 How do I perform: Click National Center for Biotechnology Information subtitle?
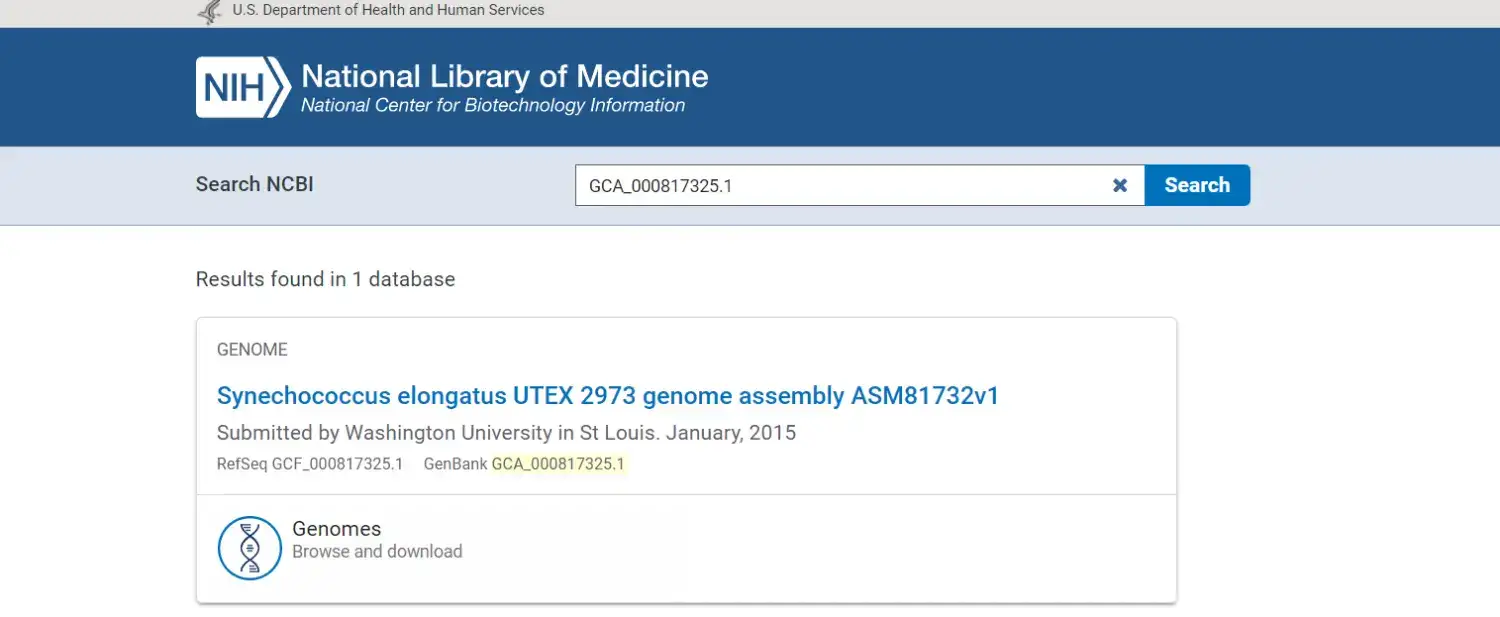493,106
